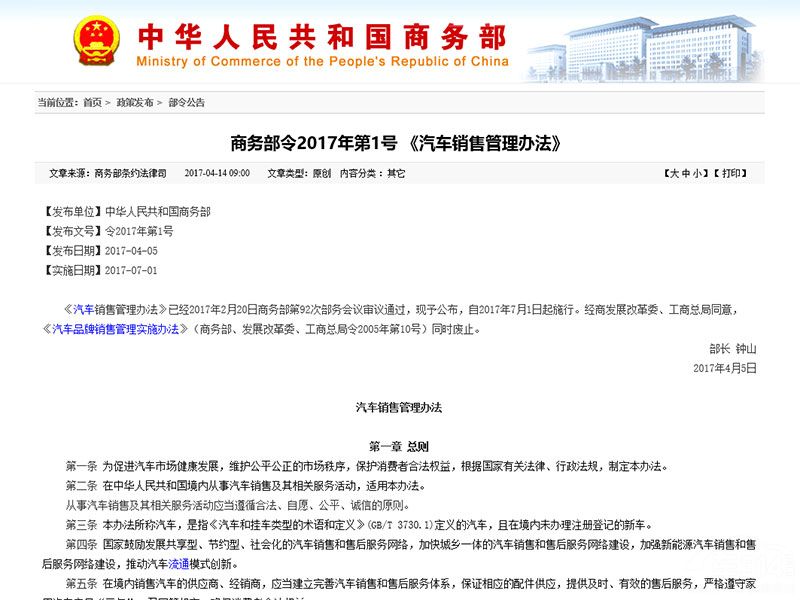Open 政策发布 breadcrumb link

tap(135, 102)
